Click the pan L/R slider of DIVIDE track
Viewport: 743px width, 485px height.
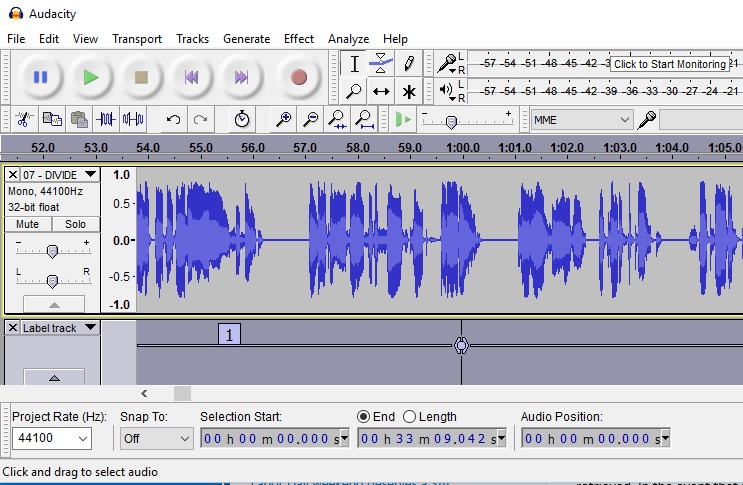pos(52,281)
